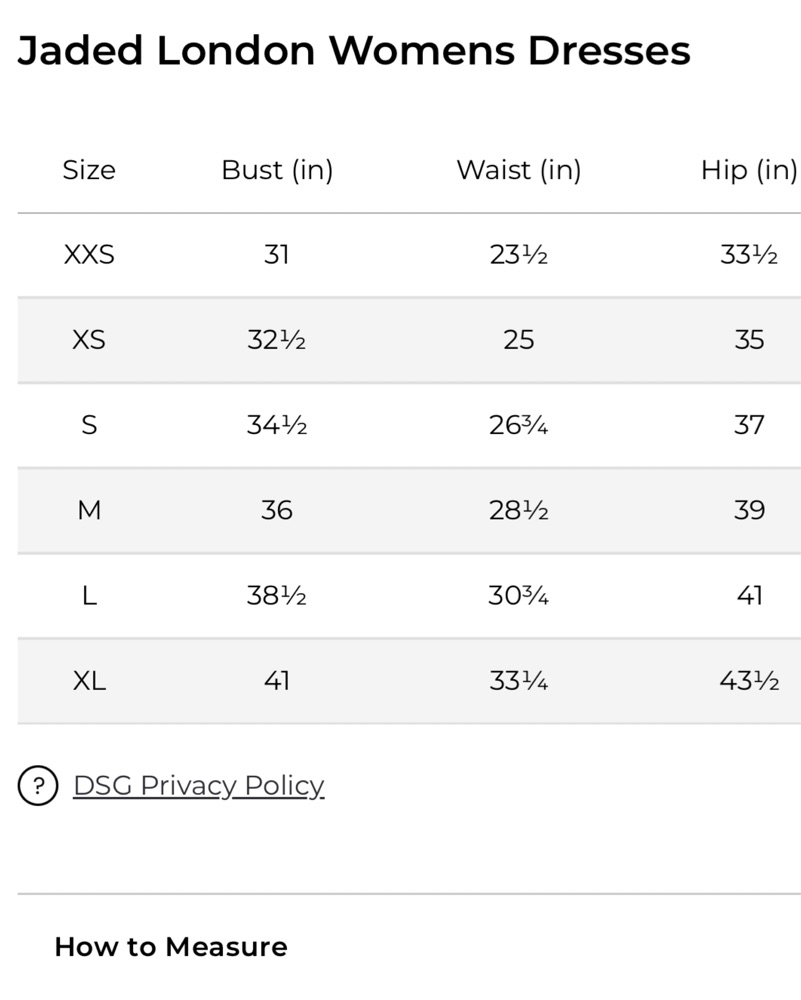Viewport: 801px width, 1000px height.
Task: Click the bust value 36 for size M
Action: pos(277,510)
